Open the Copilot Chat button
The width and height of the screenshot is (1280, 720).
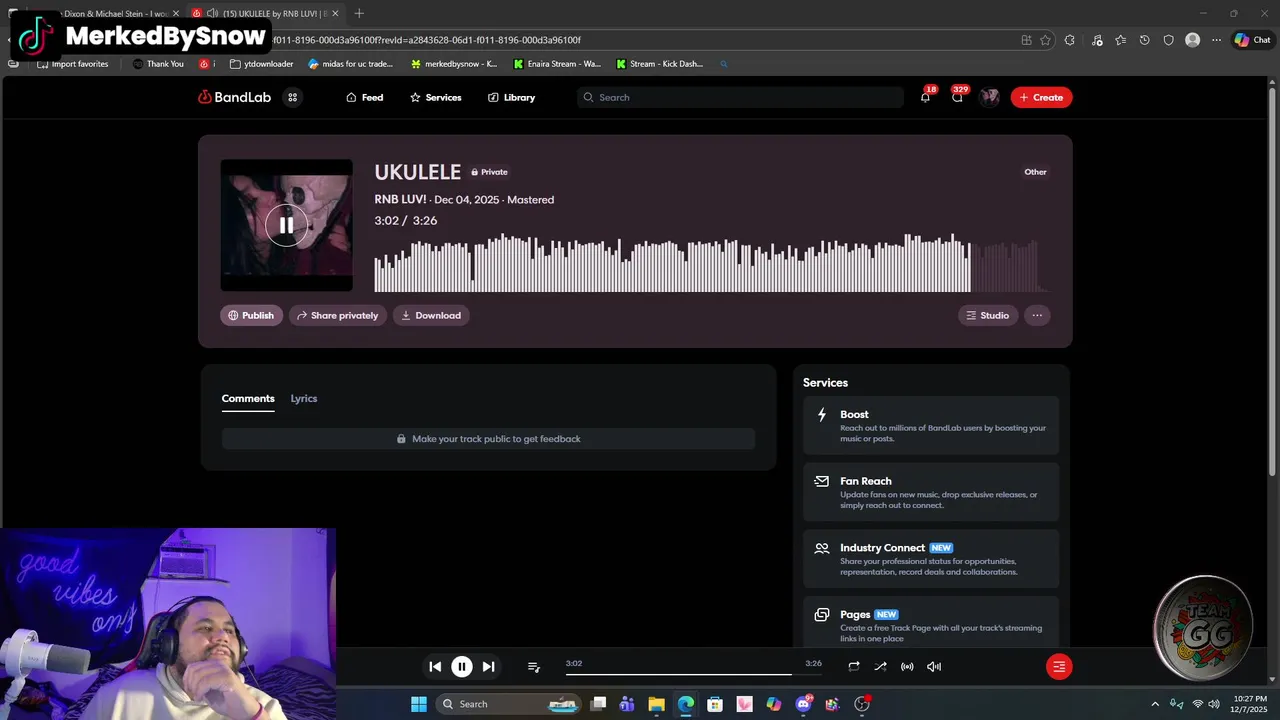1253,40
